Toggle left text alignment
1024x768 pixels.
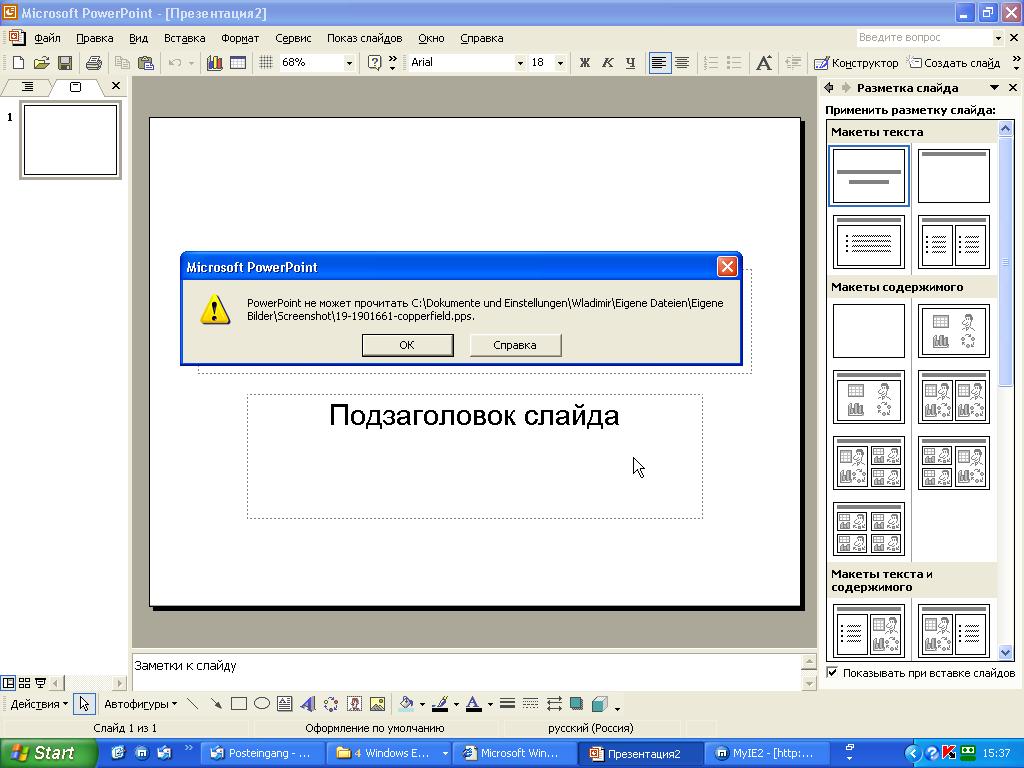[x=660, y=63]
